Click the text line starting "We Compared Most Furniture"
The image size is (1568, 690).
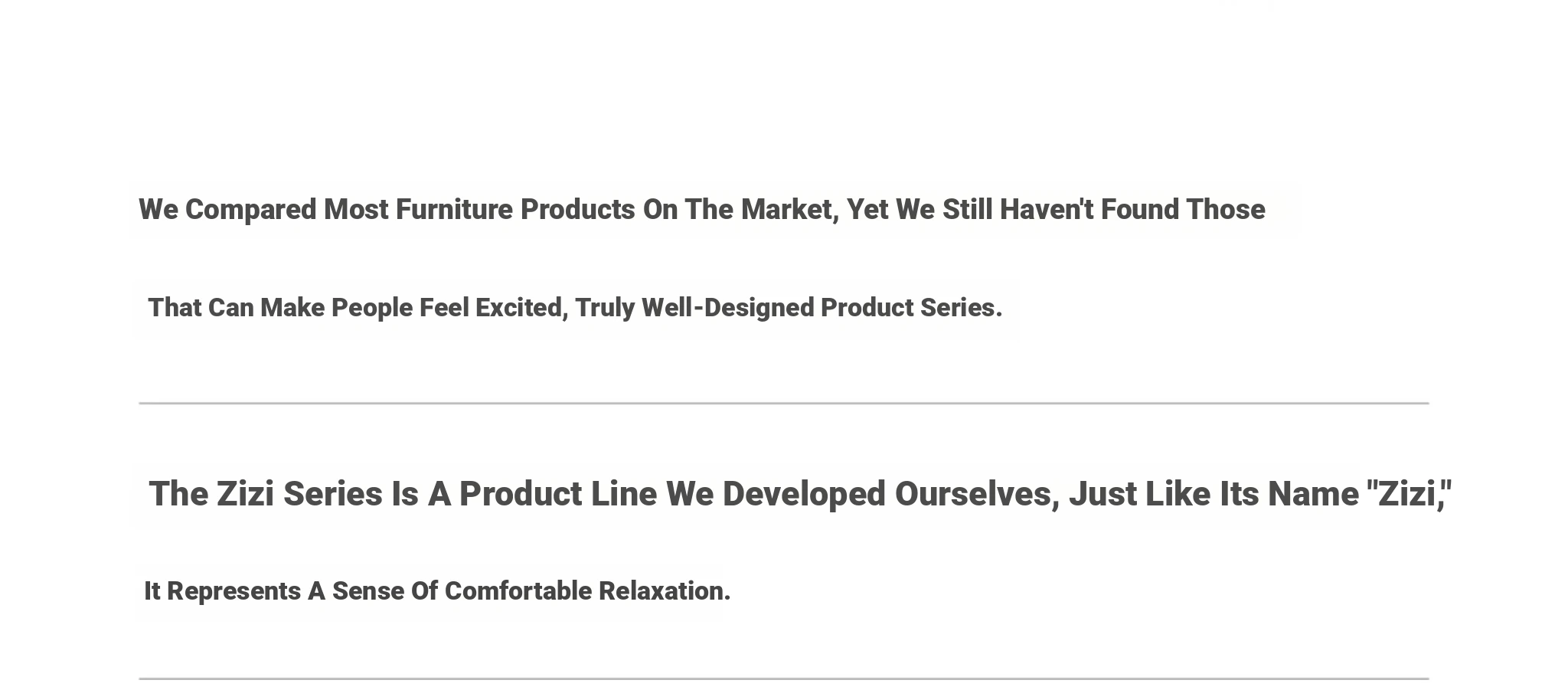click(x=701, y=210)
